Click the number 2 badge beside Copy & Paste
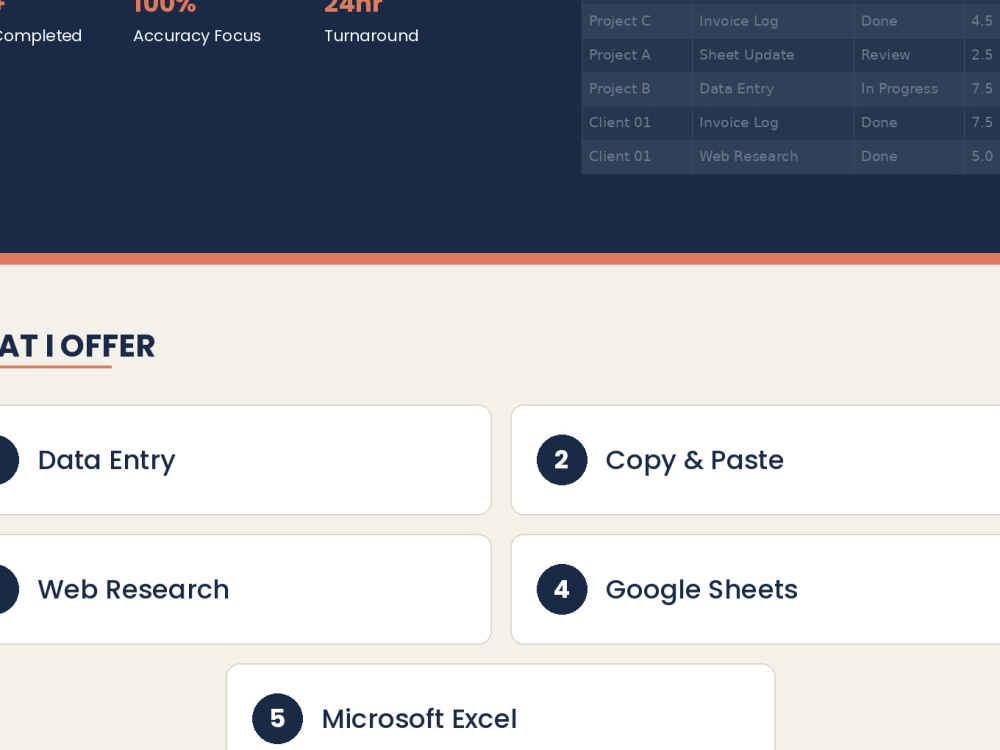 [x=561, y=460]
